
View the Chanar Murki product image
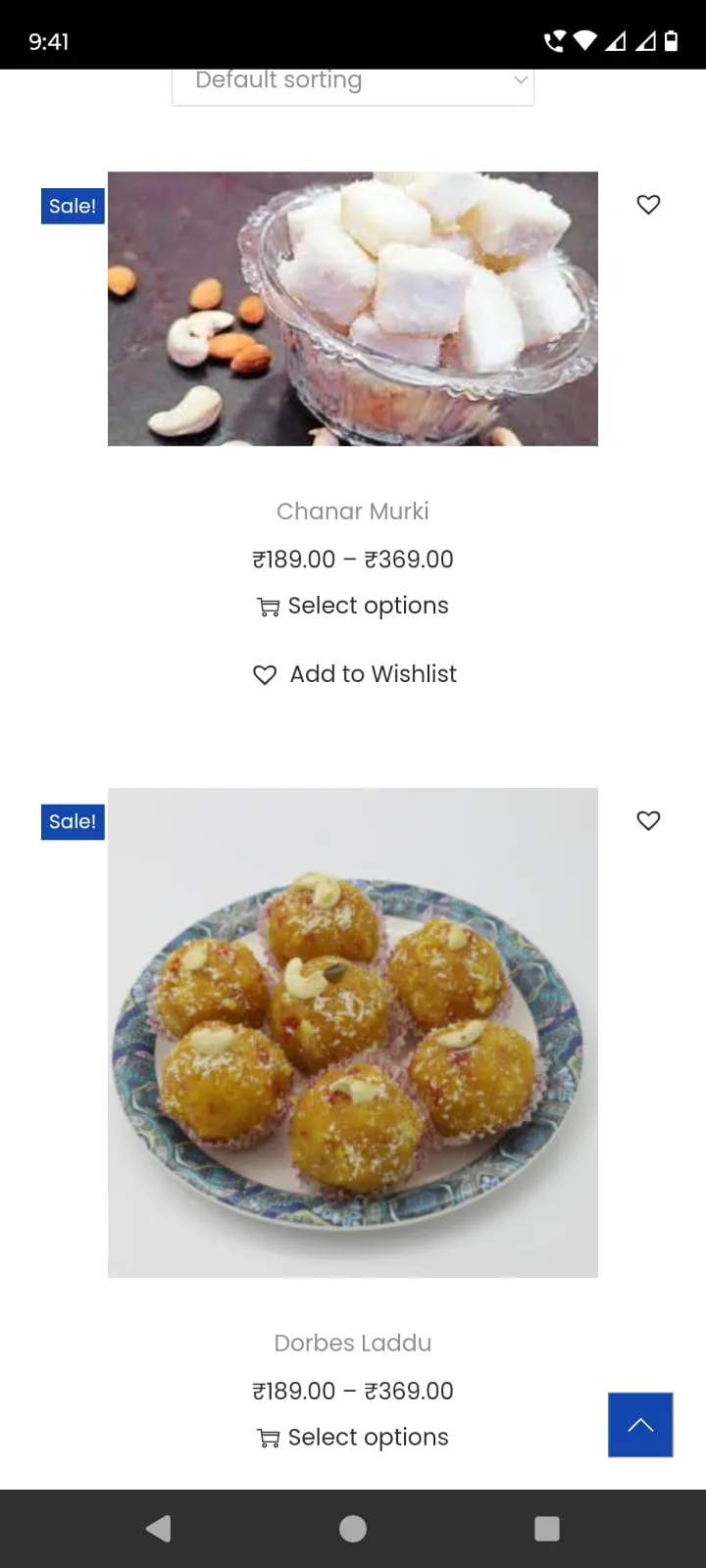(x=353, y=309)
